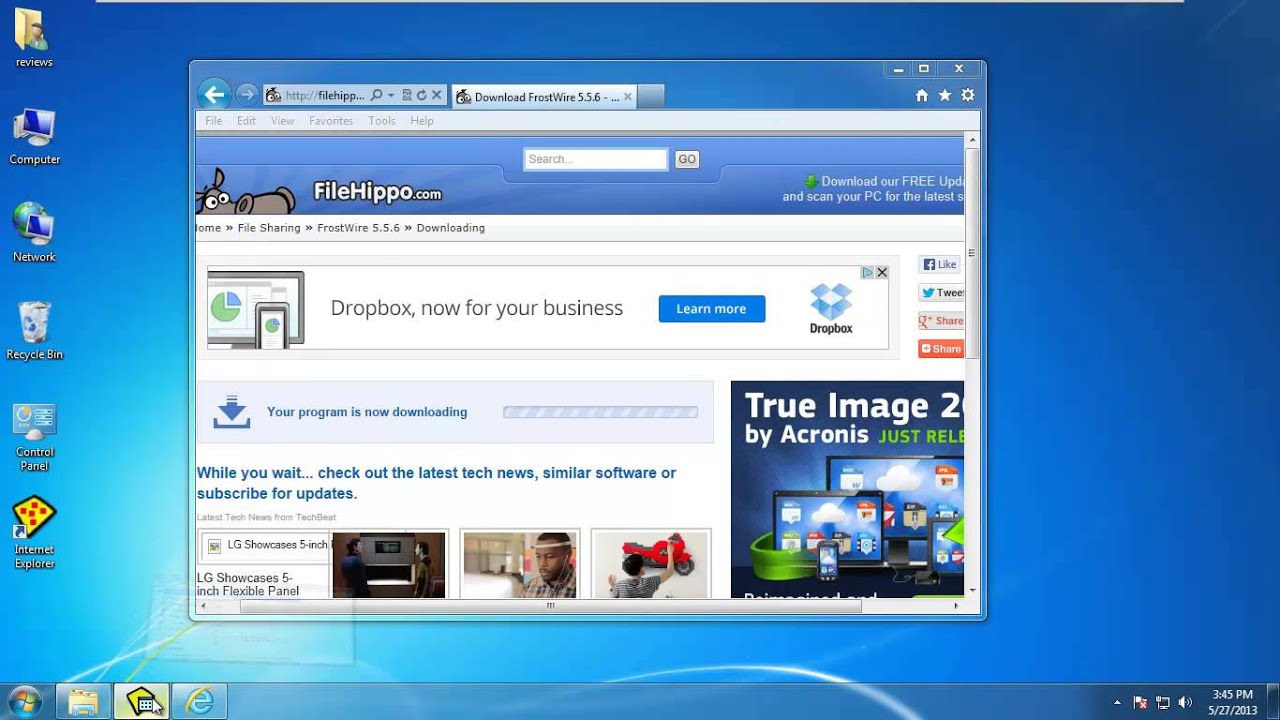This screenshot has width=1280, height=720.
Task: Click the browser Forward arrow button
Action: tap(246, 95)
